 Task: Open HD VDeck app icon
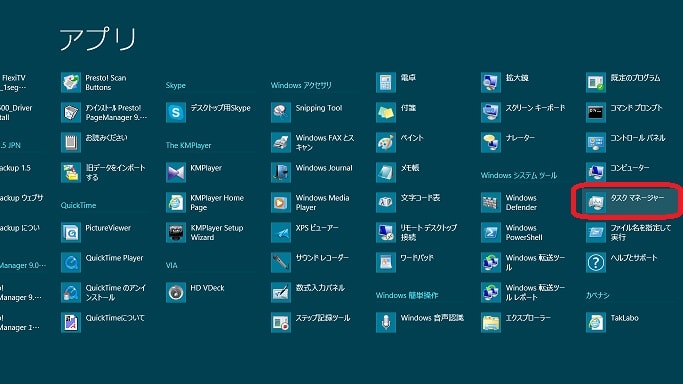[176, 293]
